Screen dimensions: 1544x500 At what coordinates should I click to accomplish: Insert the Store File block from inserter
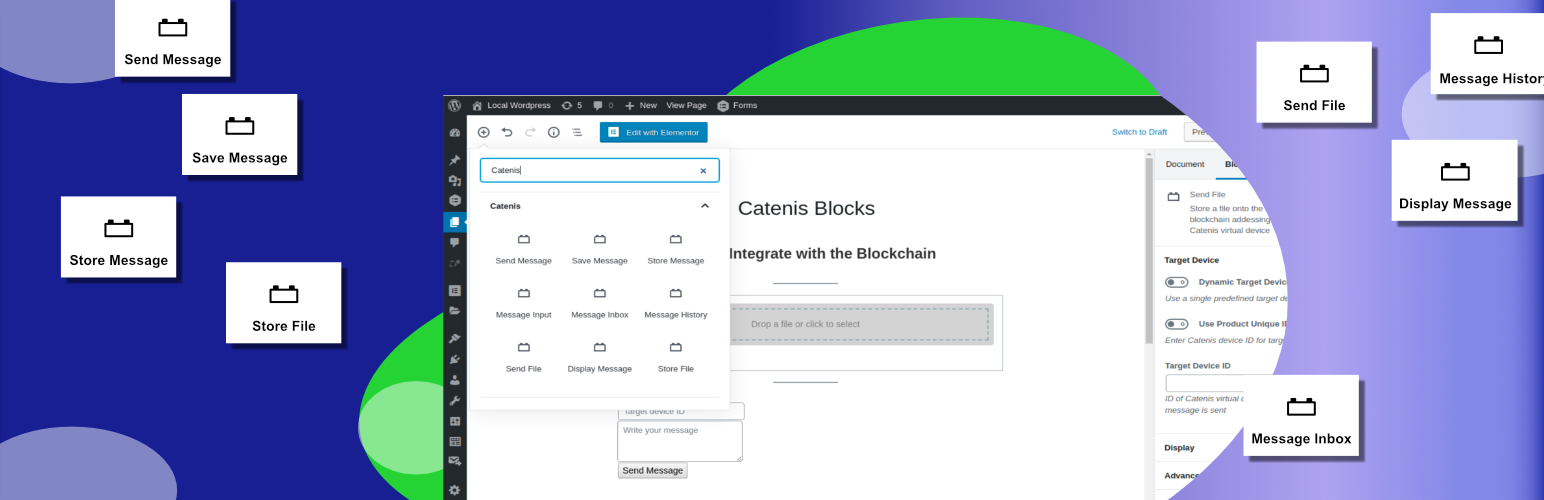click(x=675, y=358)
